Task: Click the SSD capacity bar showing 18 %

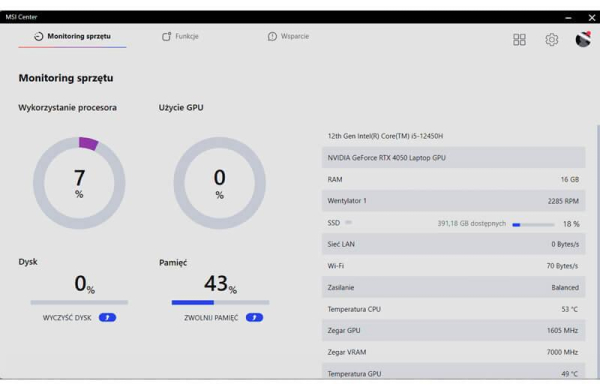Action: pos(533,225)
